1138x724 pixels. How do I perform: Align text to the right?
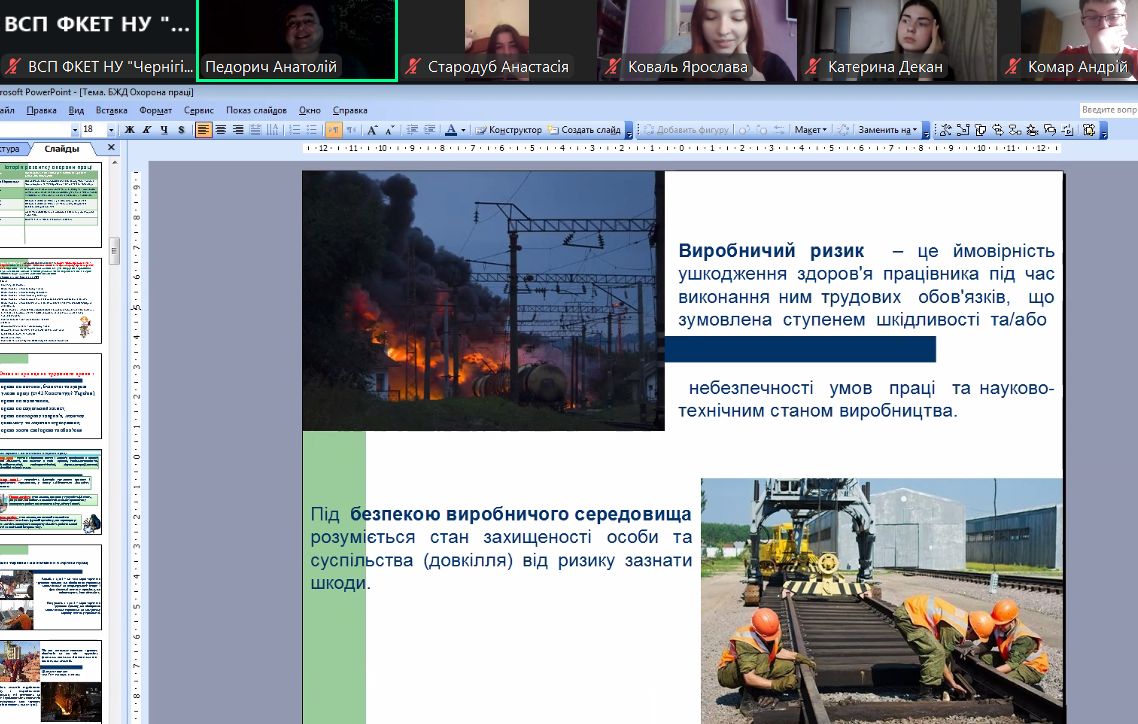[x=238, y=130]
